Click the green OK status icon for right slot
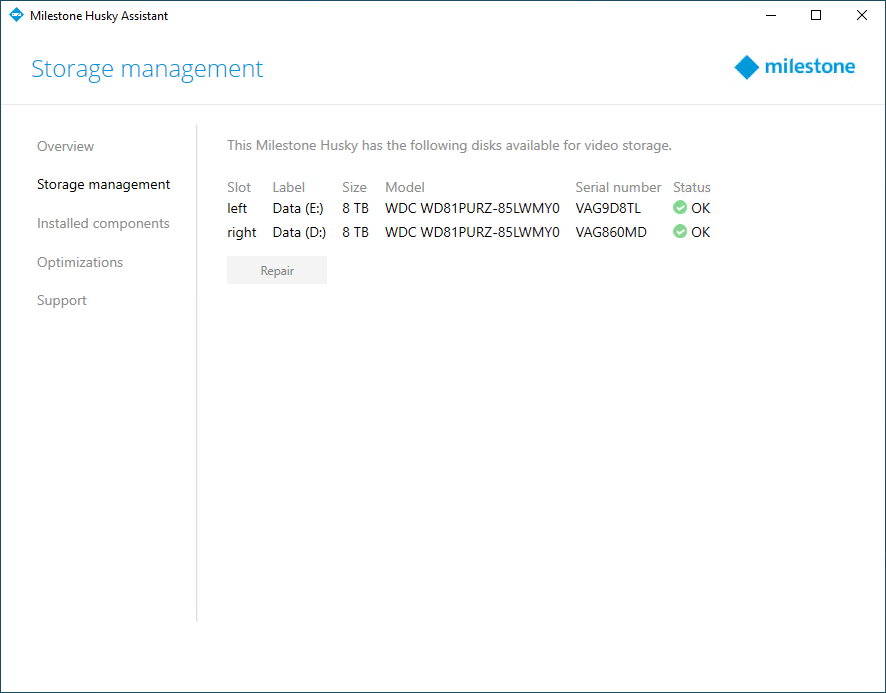This screenshot has height=693, width=886. pyautogui.click(x=680, y=231)
